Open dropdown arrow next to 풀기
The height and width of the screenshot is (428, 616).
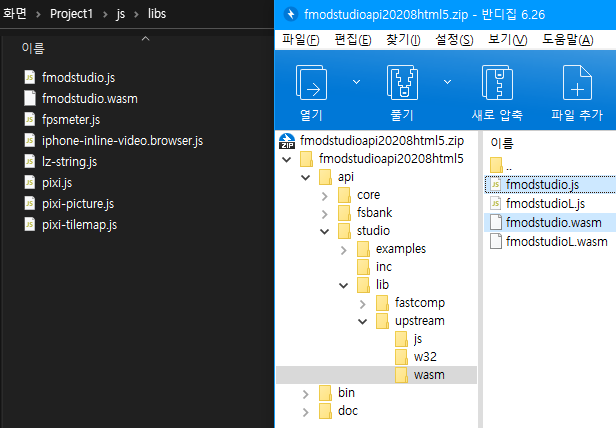pos(447,82)
